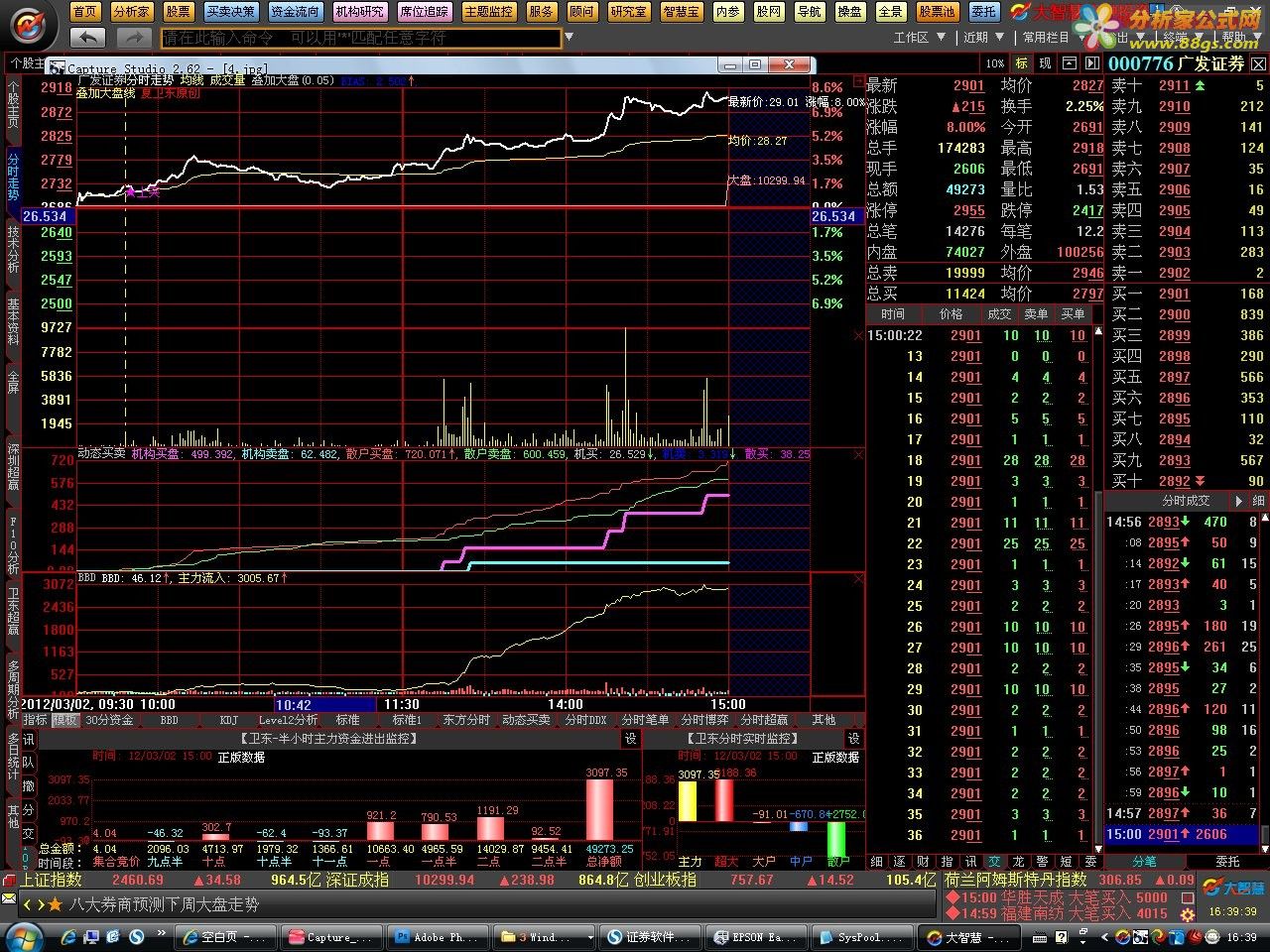Click the skip-forward icon beside stock code

[x=1092, y=63]
